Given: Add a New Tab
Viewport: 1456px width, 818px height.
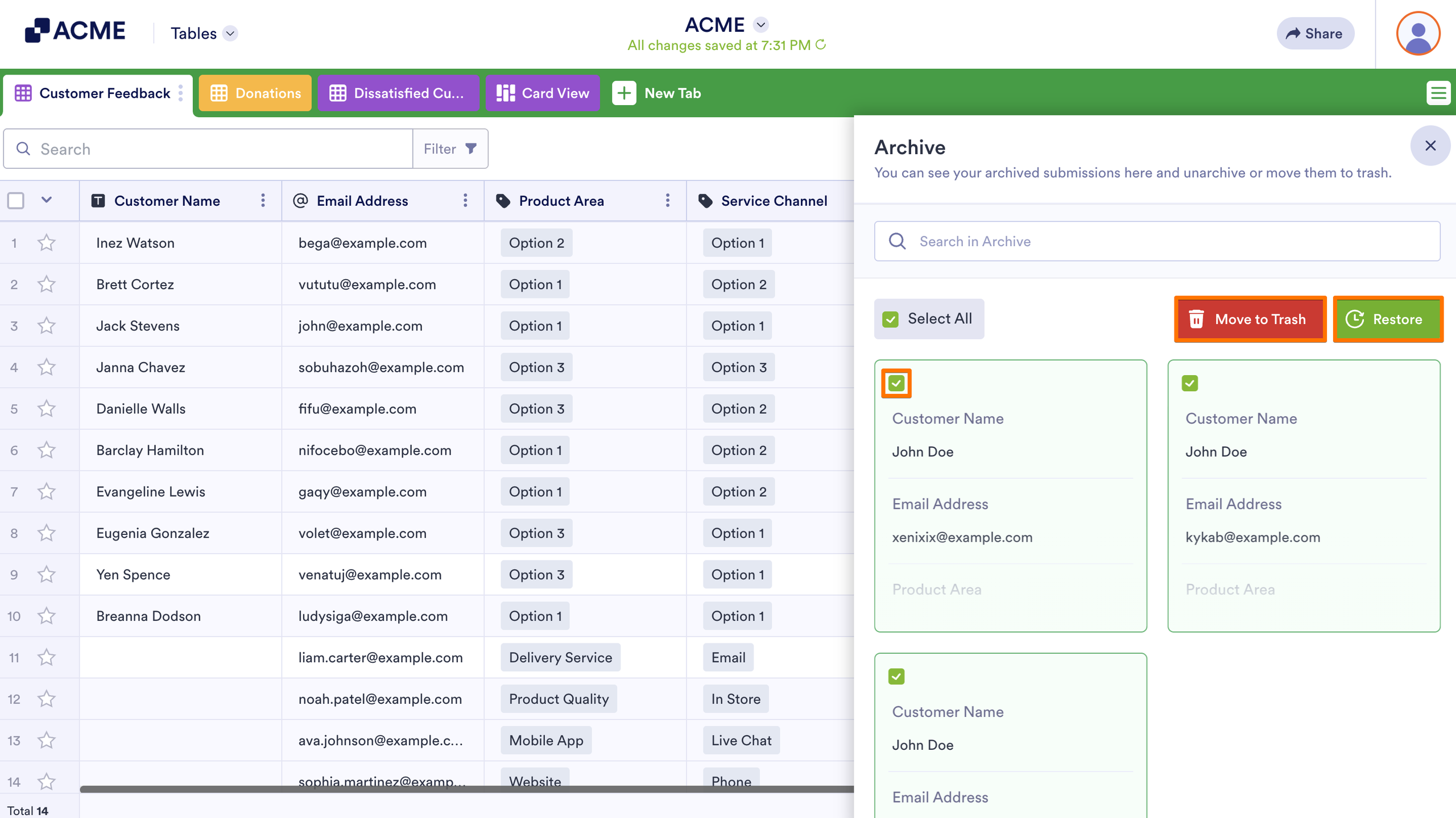Looking at the screenshot, I should point(657,93).
